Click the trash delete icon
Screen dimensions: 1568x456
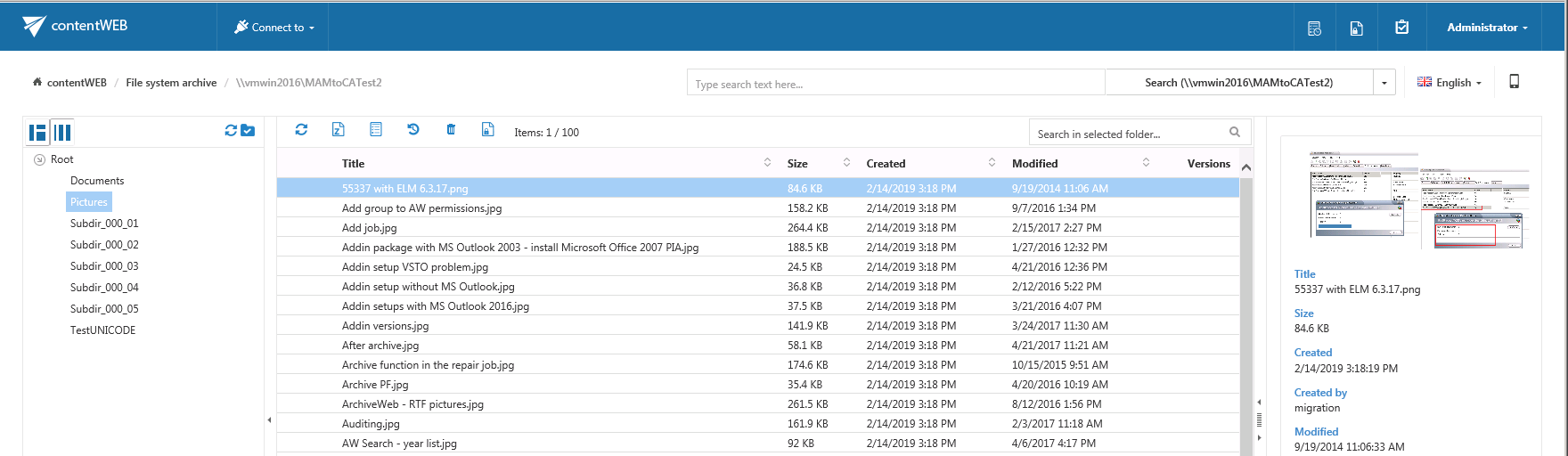pos(451,130)
